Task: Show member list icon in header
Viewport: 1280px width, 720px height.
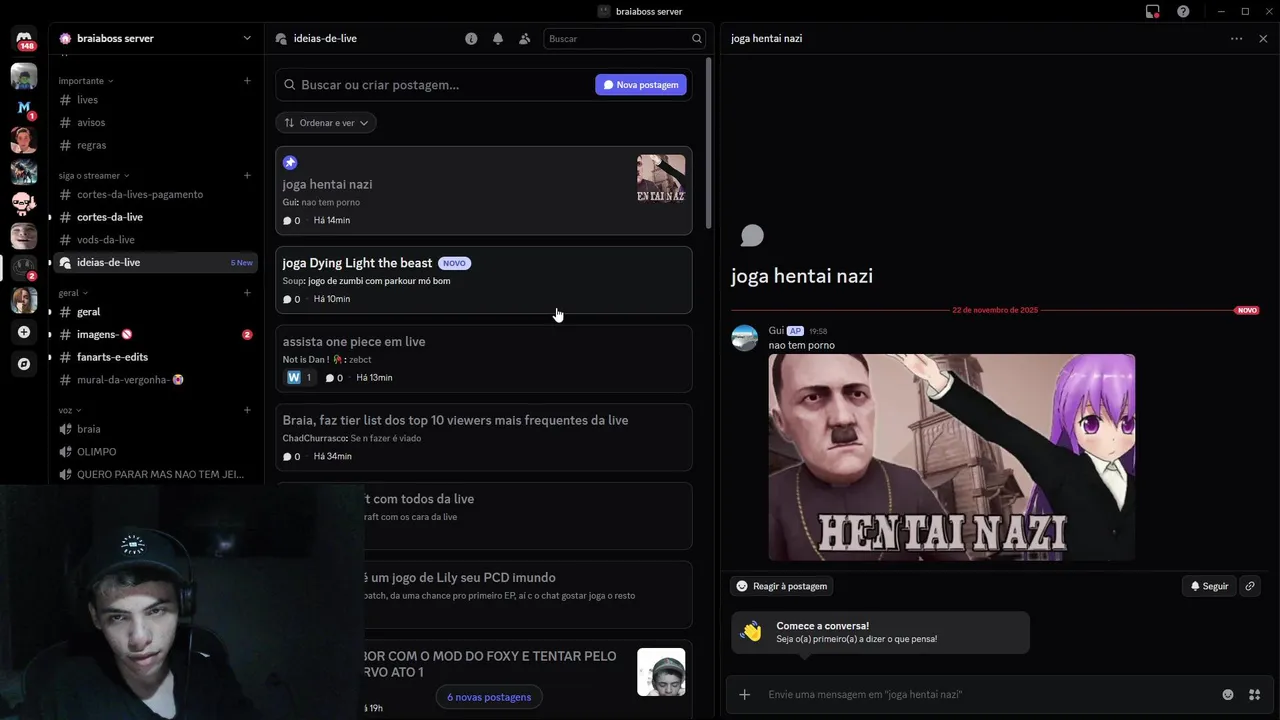Action: (525, 39)
